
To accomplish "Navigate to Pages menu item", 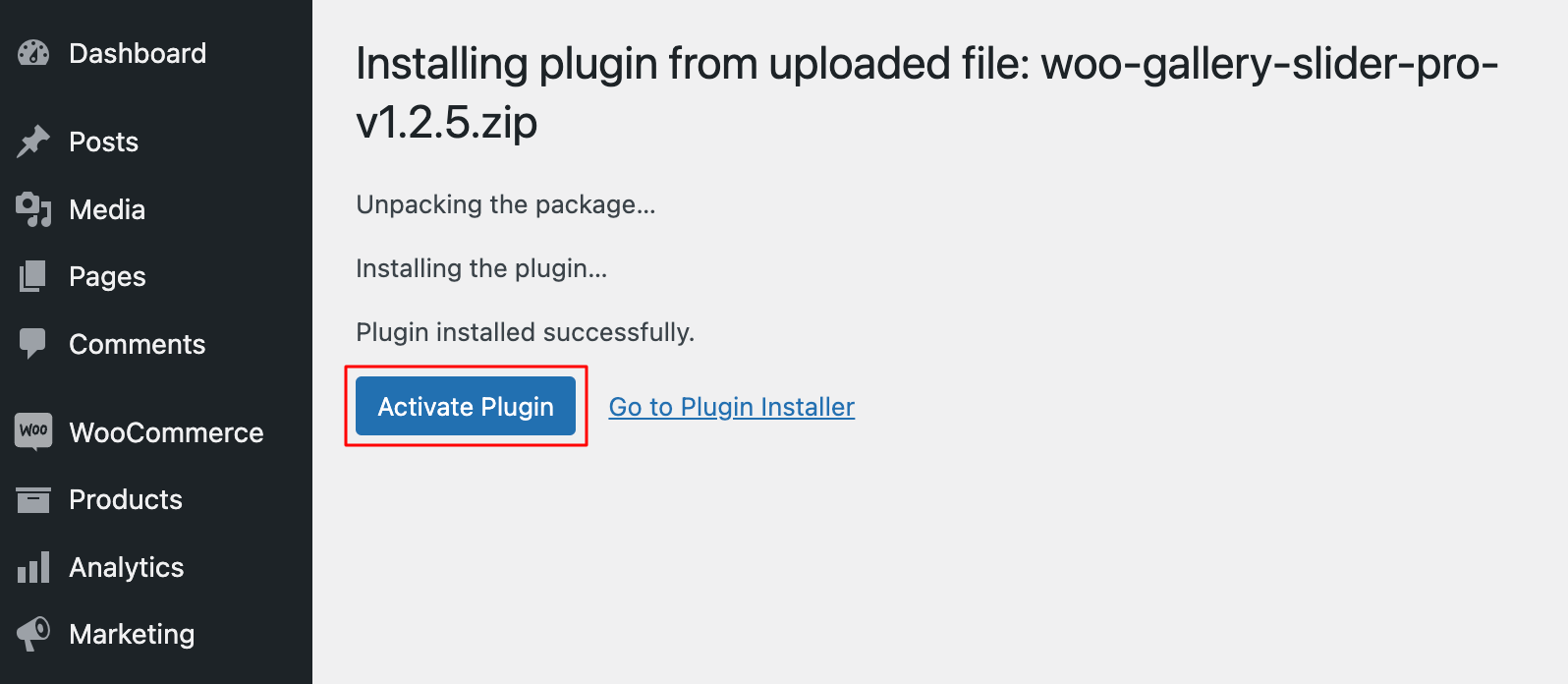I will click(x=107, y=276).
